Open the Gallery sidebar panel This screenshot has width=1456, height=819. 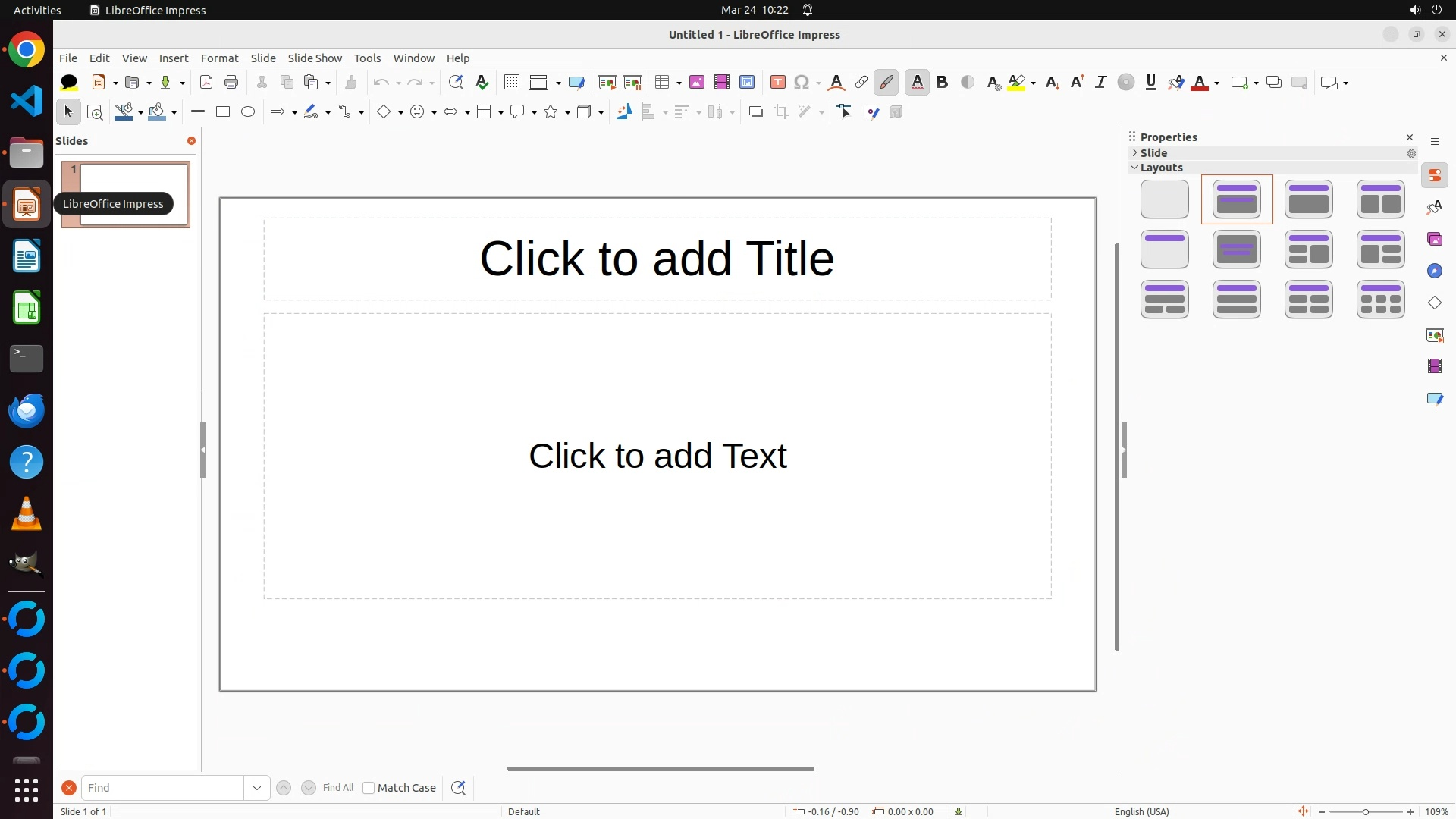[x=1435, y=240]
